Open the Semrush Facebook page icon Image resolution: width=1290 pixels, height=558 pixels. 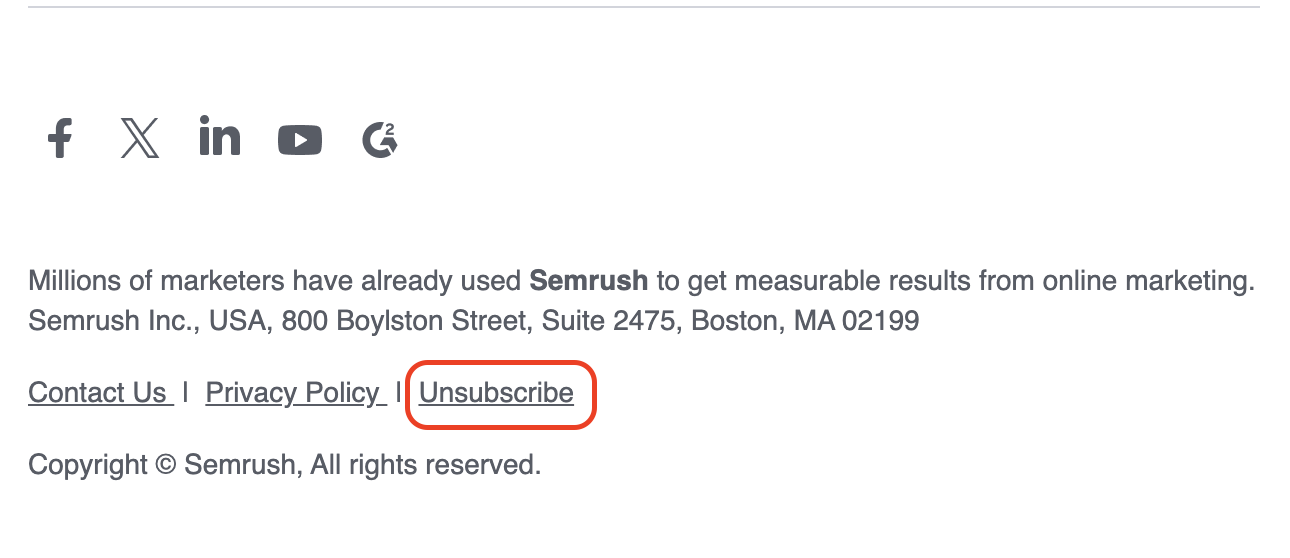click(x=60, y=139)
